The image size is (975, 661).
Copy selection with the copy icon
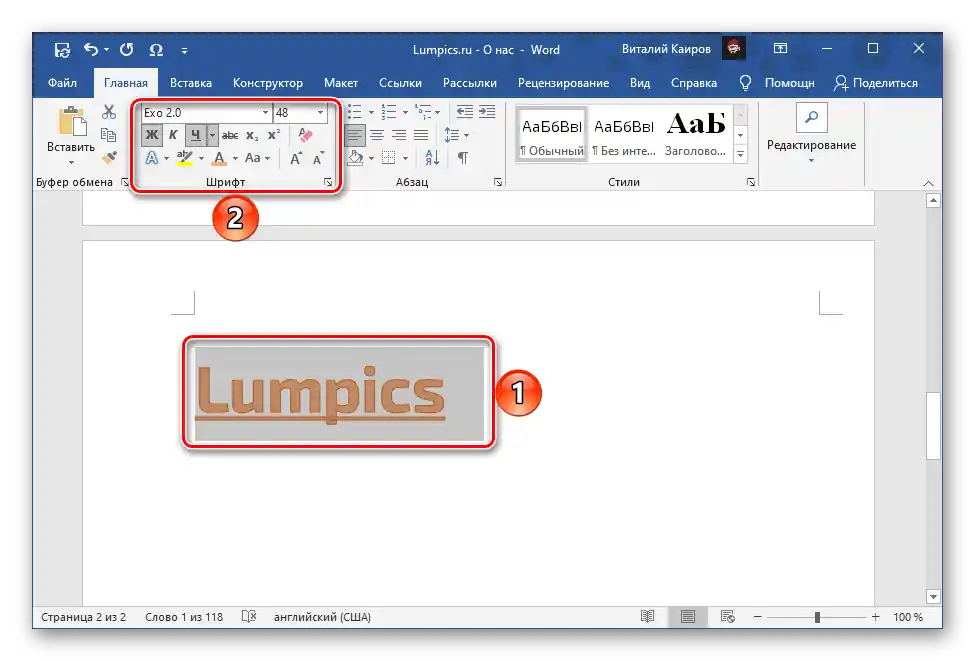[x=109, y=135]
